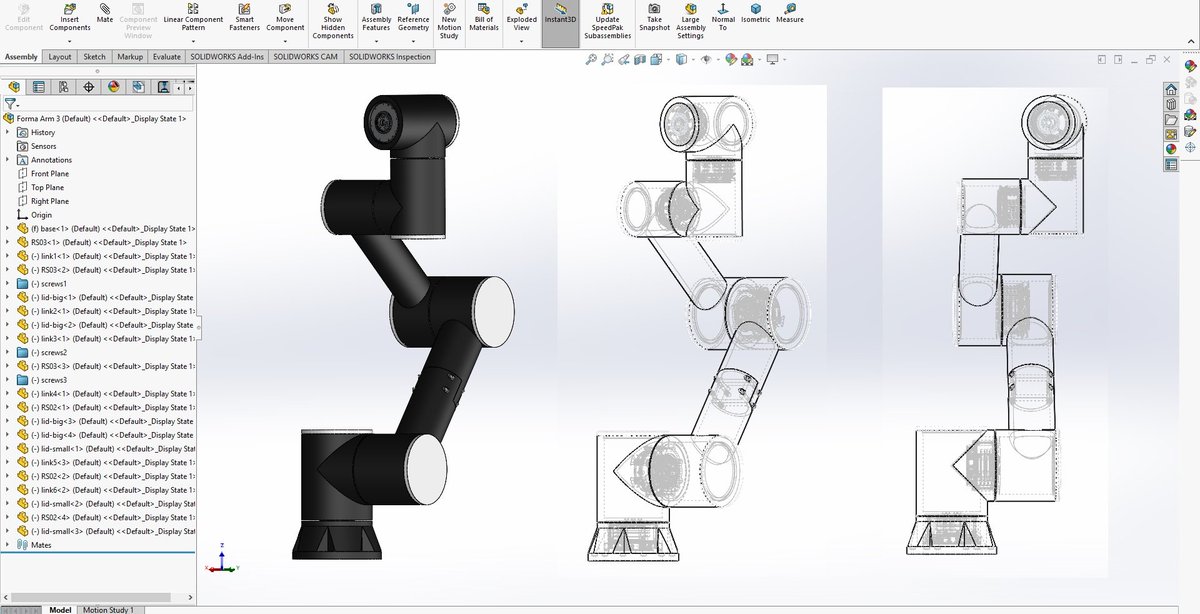The width and height of the screenshot is (1200, 614).
Task: Open the Display Style dropdown
Action: pyautogui.click(x=693, y=60)
